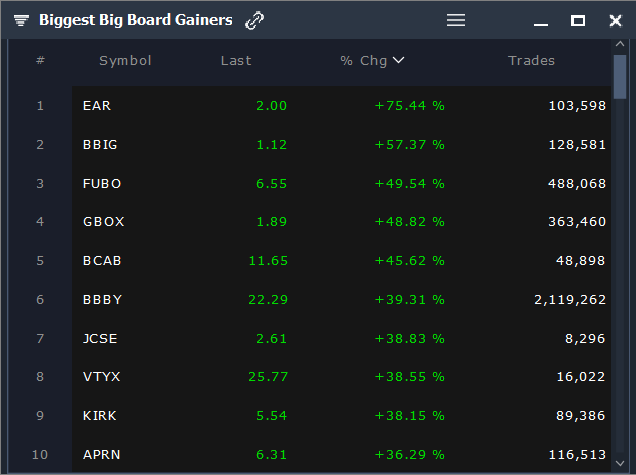
Task: Click the GBOX ticker symbol
Action: [104, 222]
